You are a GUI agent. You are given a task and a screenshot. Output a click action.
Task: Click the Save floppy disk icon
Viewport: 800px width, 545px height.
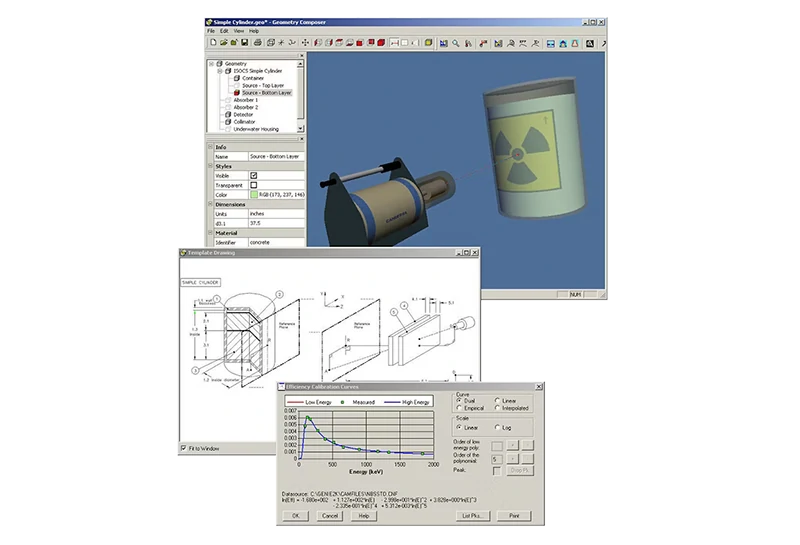click(x=244, y=43)
